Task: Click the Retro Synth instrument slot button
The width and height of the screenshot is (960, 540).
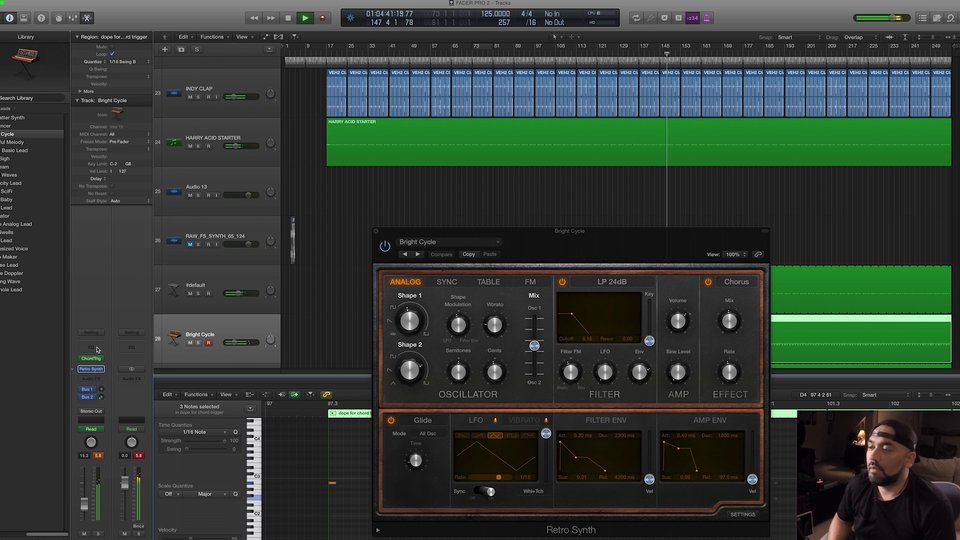Action: click(x=91, y=369)
